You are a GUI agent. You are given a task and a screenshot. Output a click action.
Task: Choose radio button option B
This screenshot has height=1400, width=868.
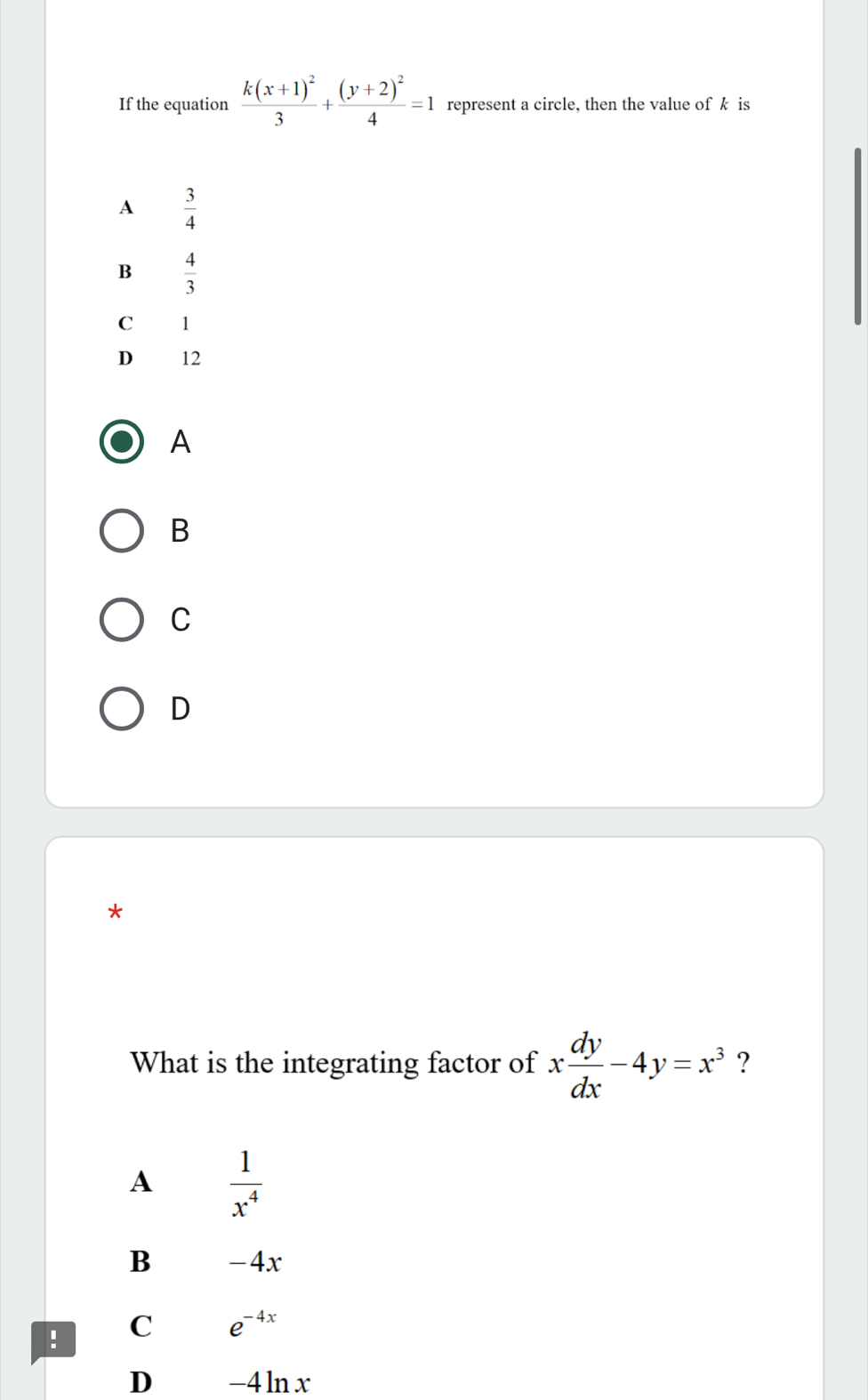coord(122,531)
